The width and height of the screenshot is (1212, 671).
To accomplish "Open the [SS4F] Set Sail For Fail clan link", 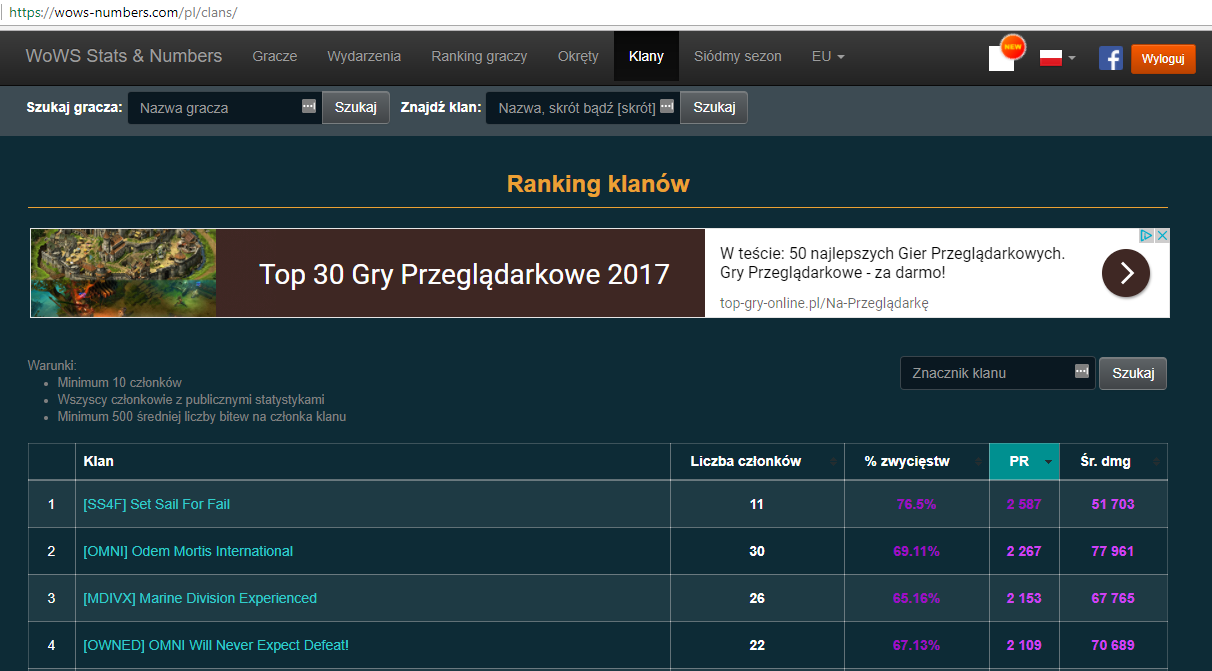I will coord(156,504).
